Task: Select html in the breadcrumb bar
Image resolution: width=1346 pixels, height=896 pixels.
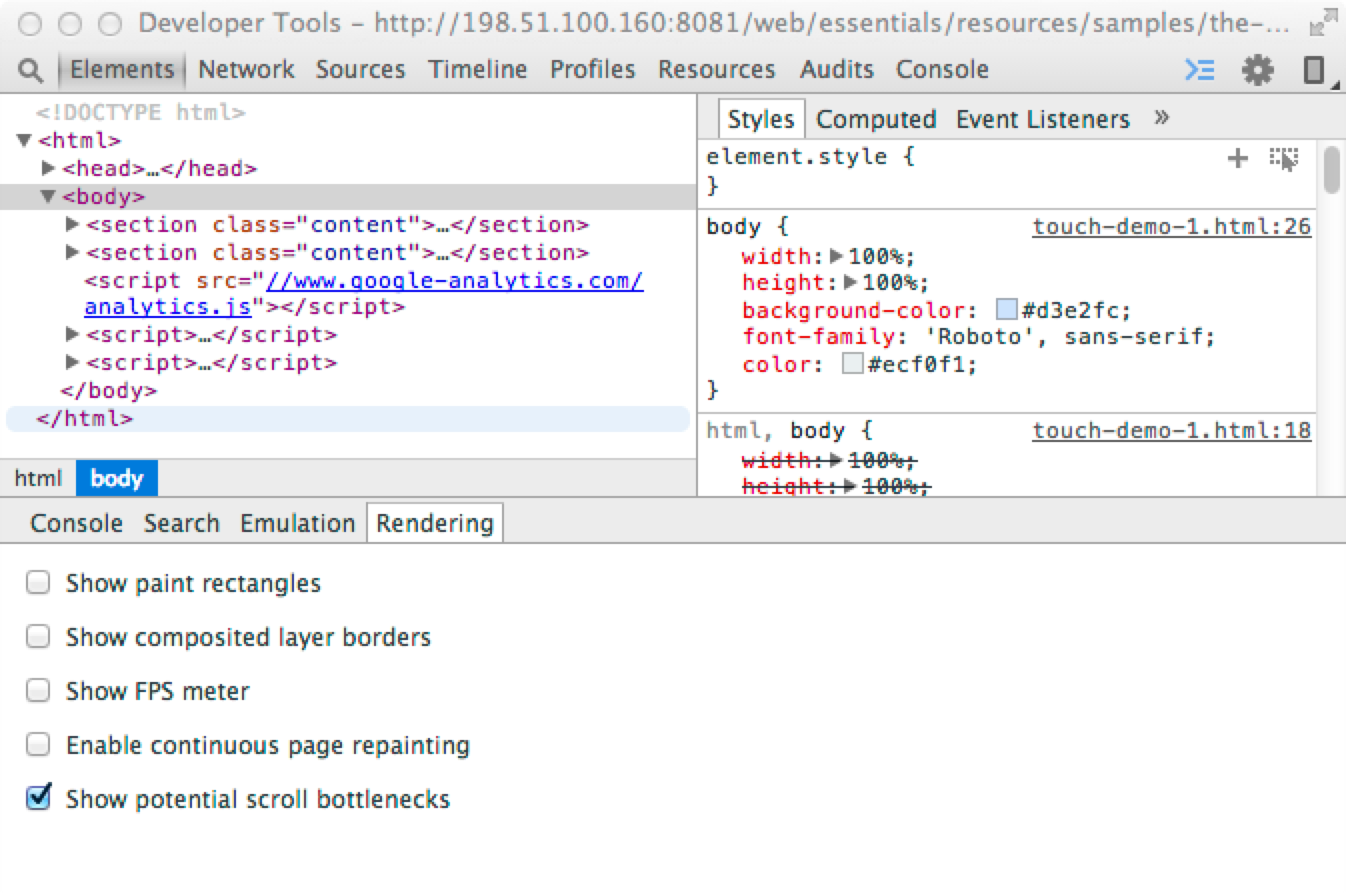Action: pos(38,479)
